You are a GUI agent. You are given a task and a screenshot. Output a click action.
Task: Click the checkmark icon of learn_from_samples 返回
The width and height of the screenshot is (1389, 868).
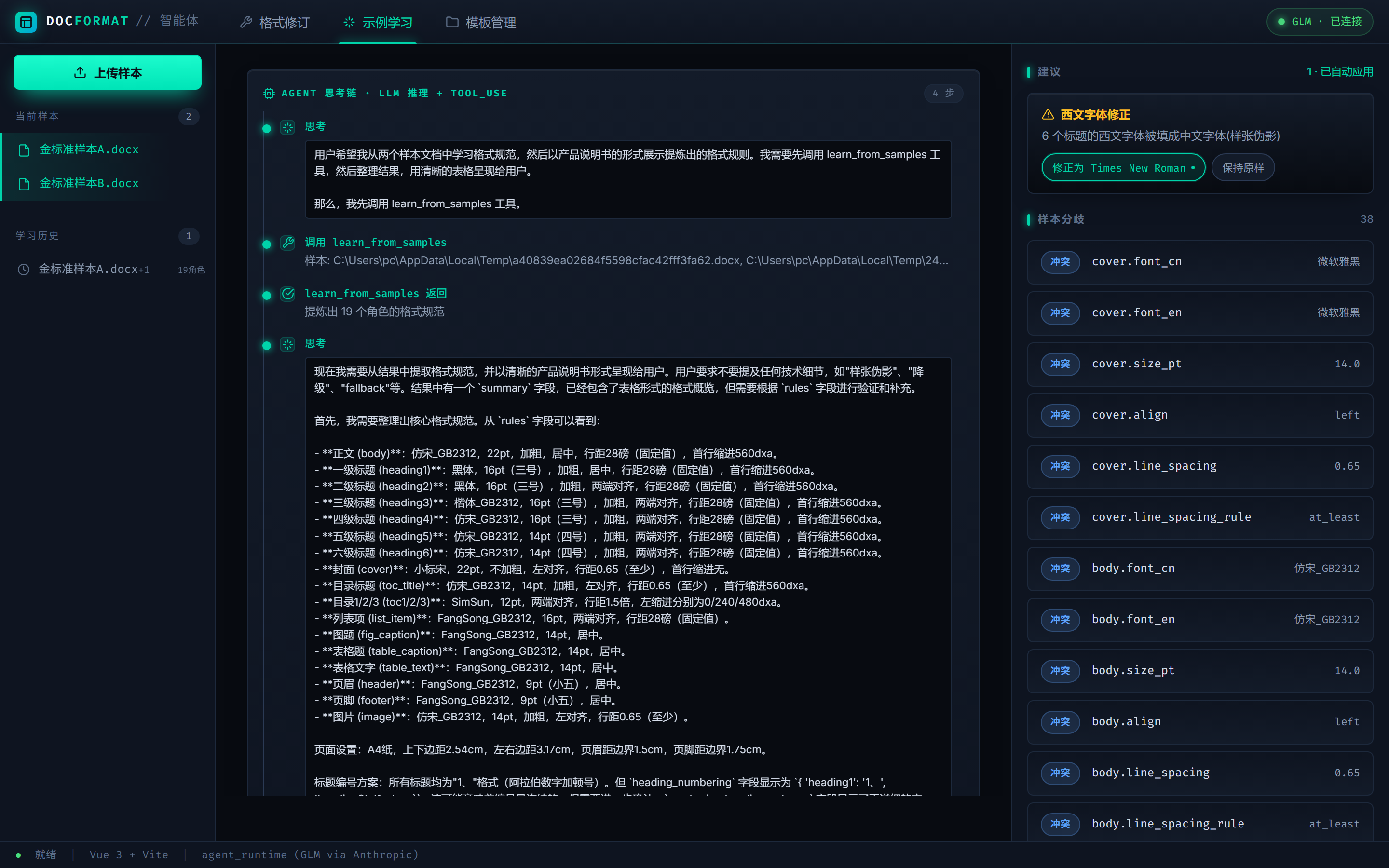(288, 294)
